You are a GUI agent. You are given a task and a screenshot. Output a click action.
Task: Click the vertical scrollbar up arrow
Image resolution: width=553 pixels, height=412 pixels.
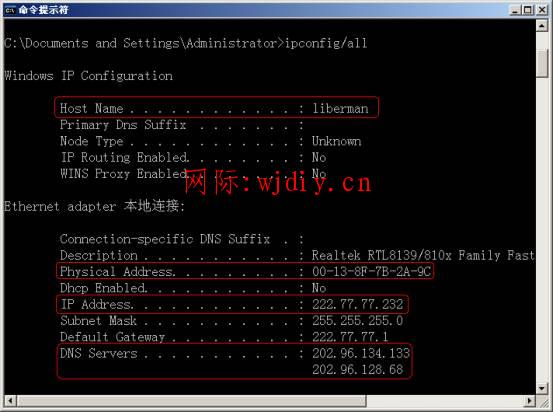542,25
